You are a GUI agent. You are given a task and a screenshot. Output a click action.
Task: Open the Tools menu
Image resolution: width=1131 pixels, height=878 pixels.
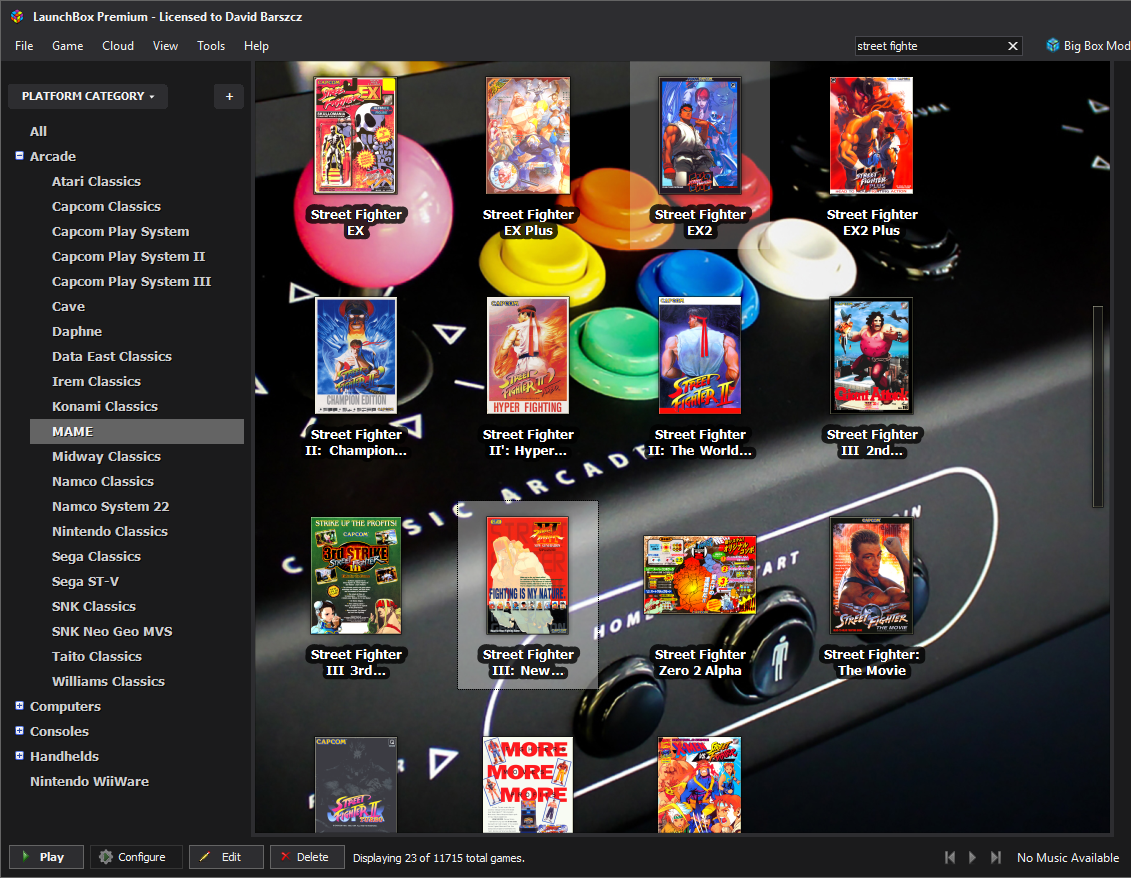[211, 46]
